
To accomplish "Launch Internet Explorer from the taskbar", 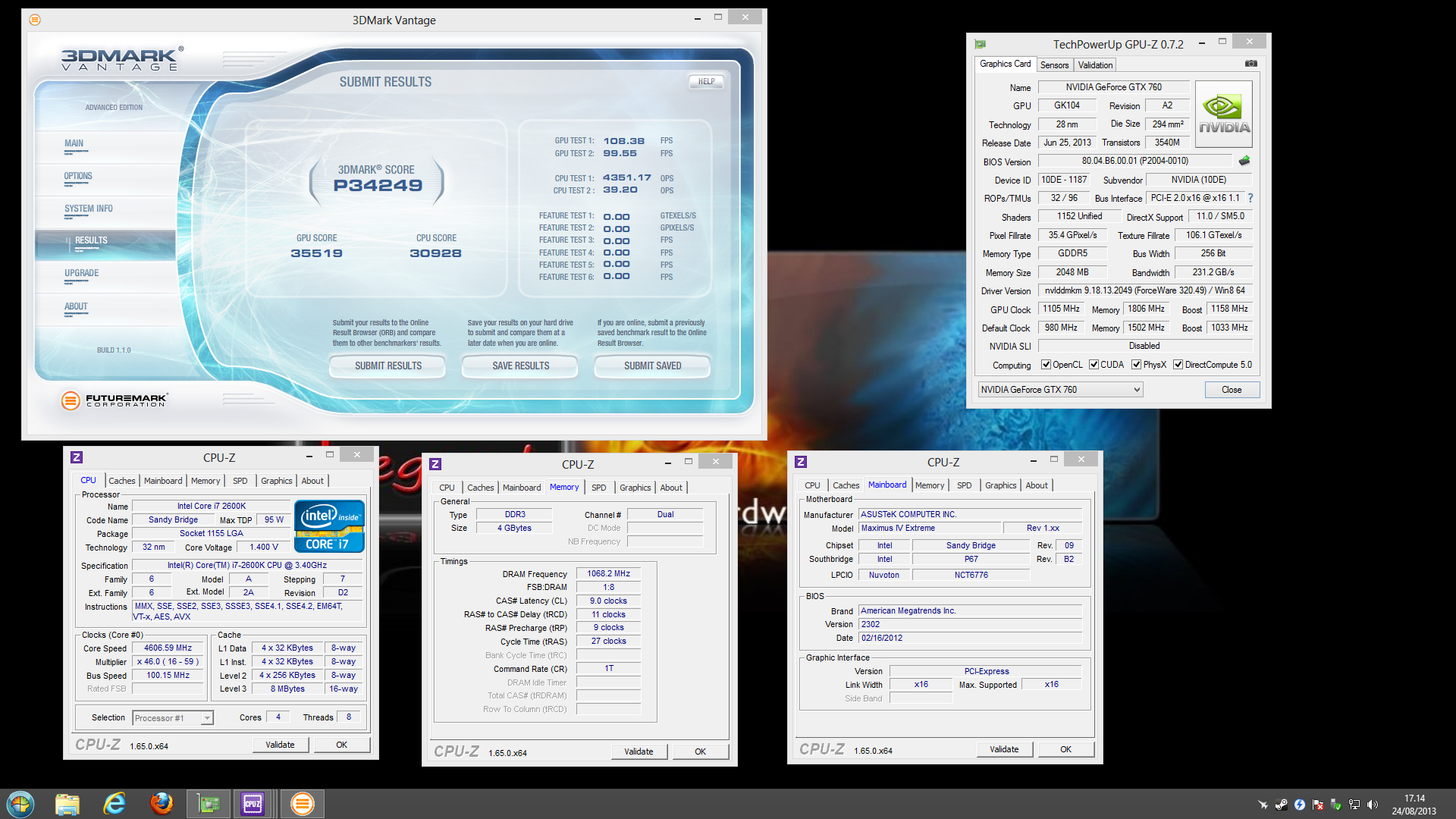I will tap(115, 804).
